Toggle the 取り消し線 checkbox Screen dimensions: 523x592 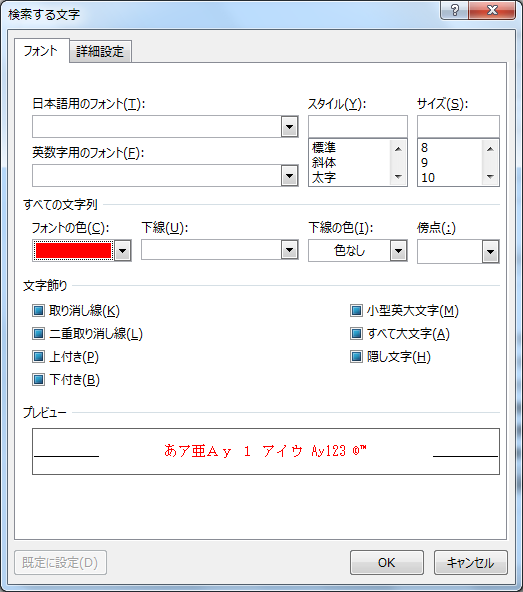[x=38, y=311]
